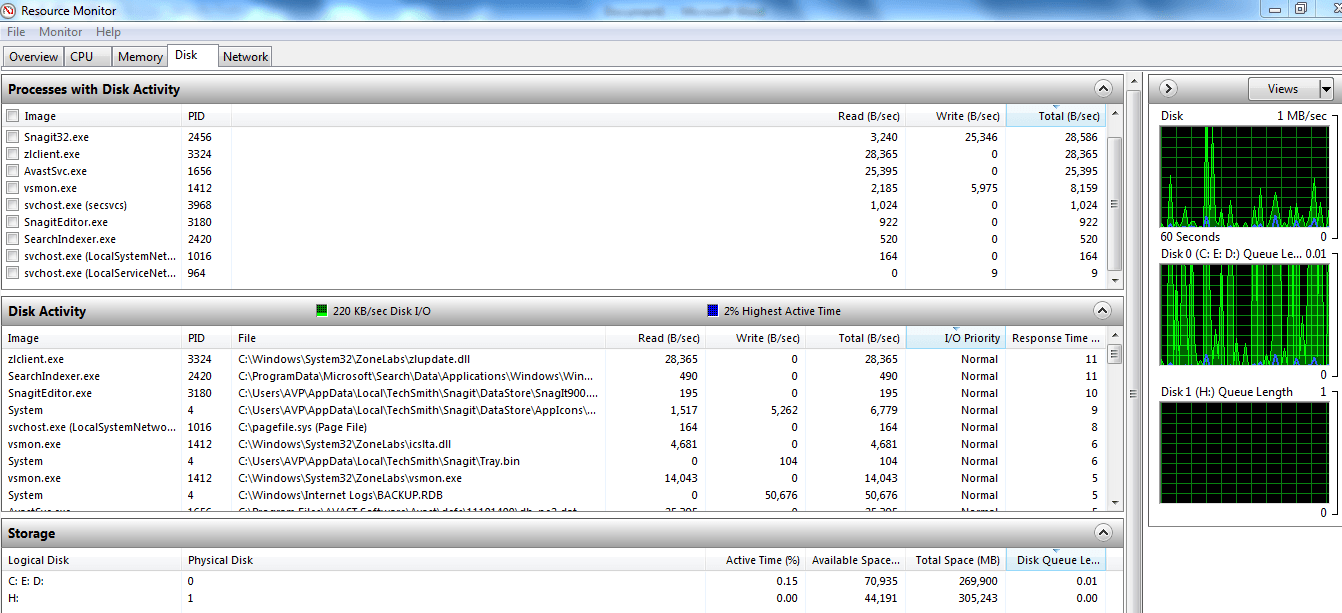This screenshot has width=1342, height=613.
Task: Sort by the Total (B/sec) column header
Action: click(1055, 116)
